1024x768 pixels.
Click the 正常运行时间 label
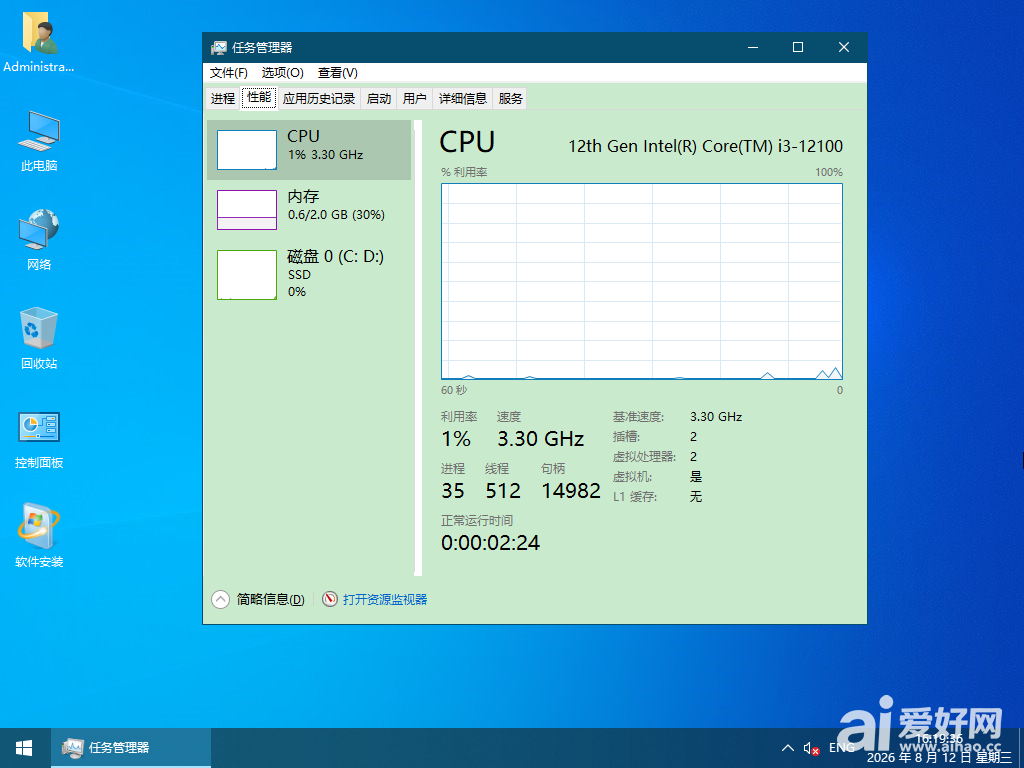click(477, 520)
